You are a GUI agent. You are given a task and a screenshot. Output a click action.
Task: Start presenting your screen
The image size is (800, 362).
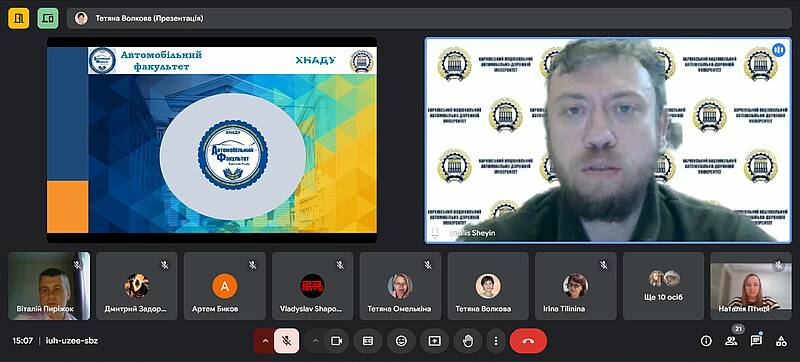pyautogui.click(x=434, y=341)
